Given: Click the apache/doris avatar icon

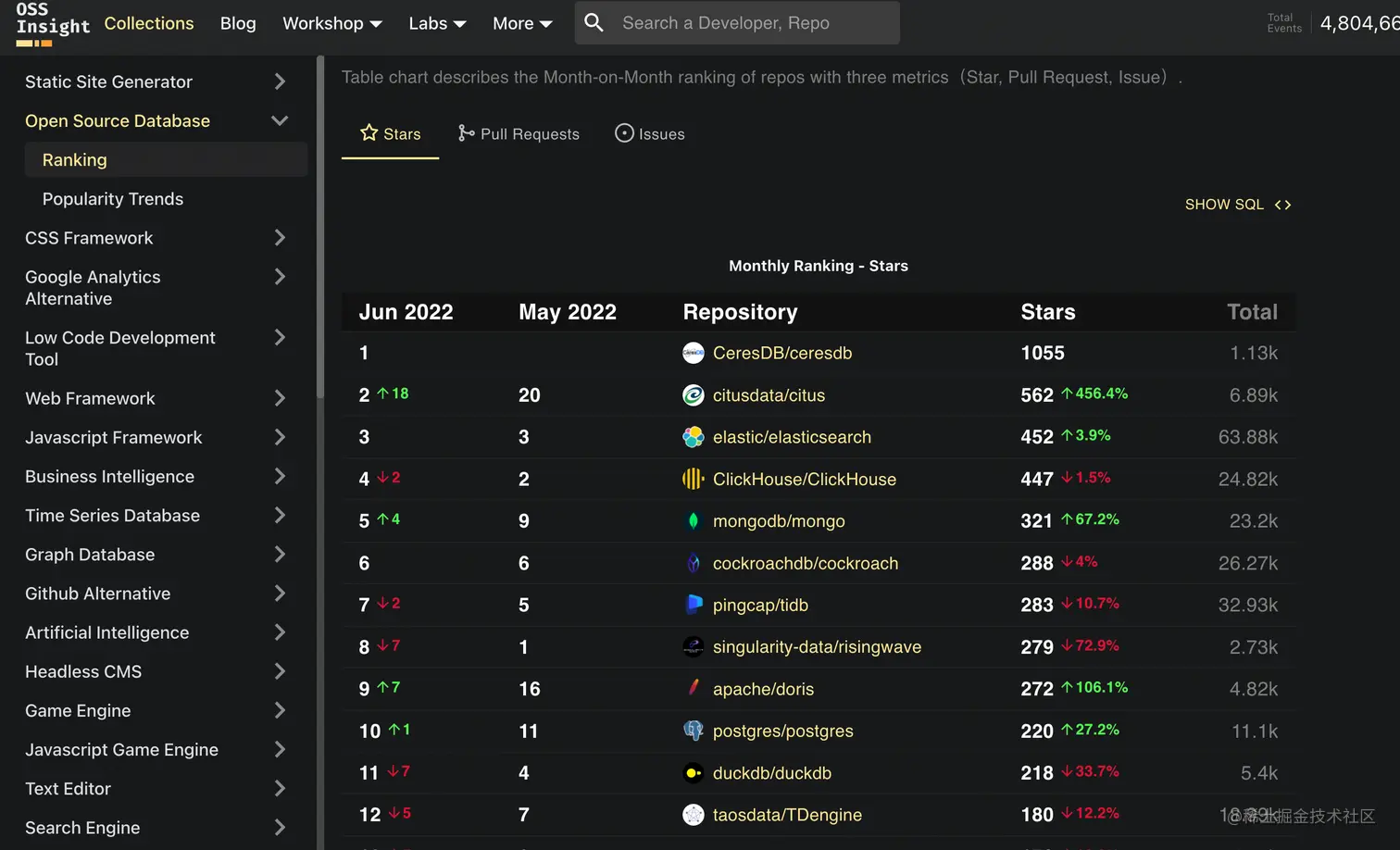Looking at the screenshot, I should (694, 689).
